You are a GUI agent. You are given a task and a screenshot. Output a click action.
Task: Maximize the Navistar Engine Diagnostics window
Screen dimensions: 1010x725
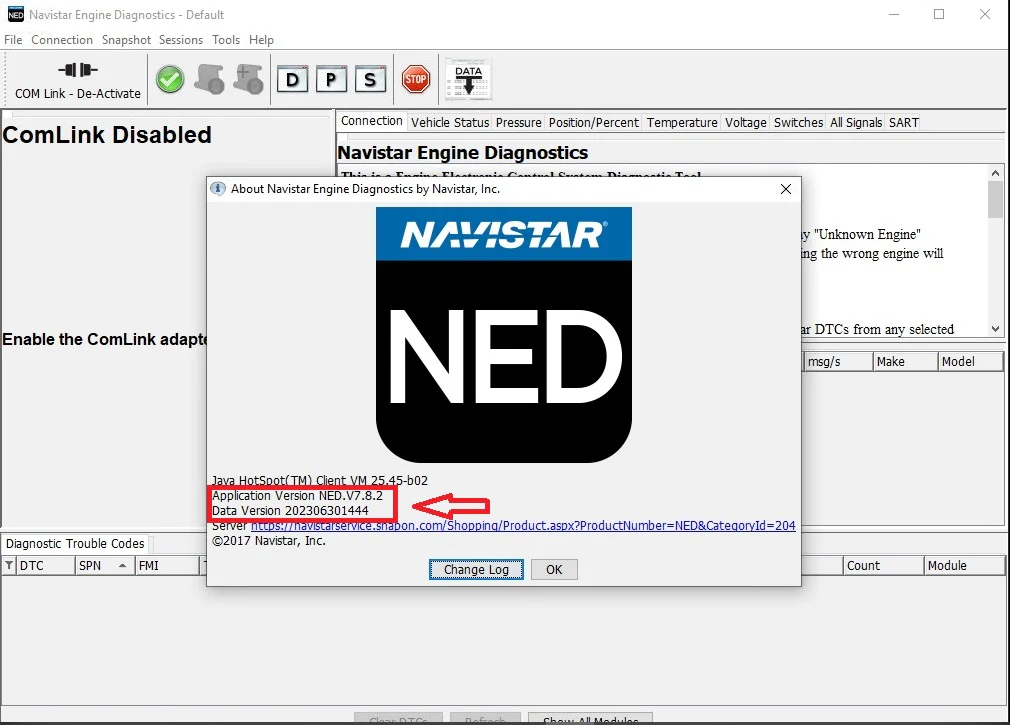(939, 14)
